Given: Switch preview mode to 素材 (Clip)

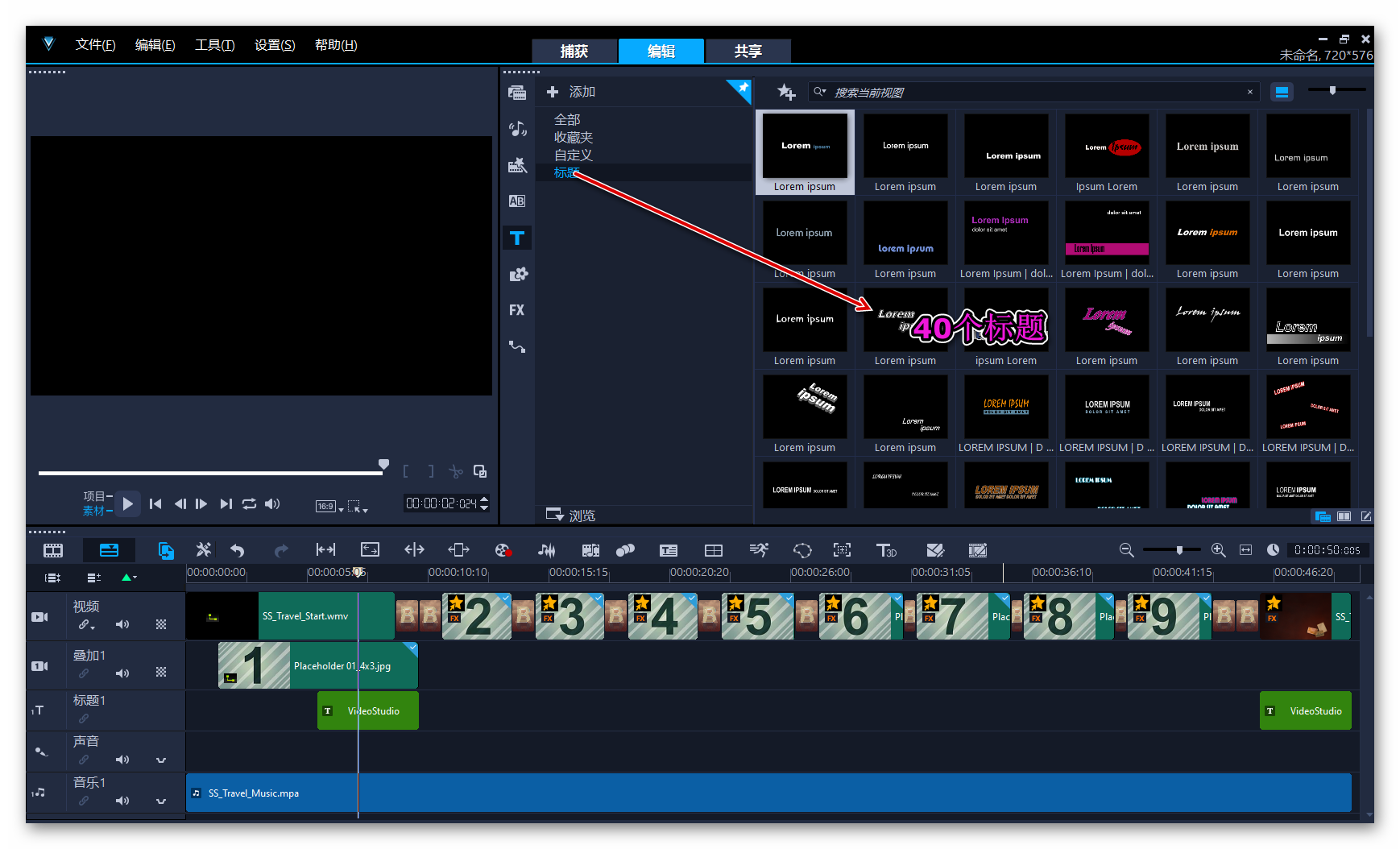Looking at the screenshot, I should pos(94,511).
